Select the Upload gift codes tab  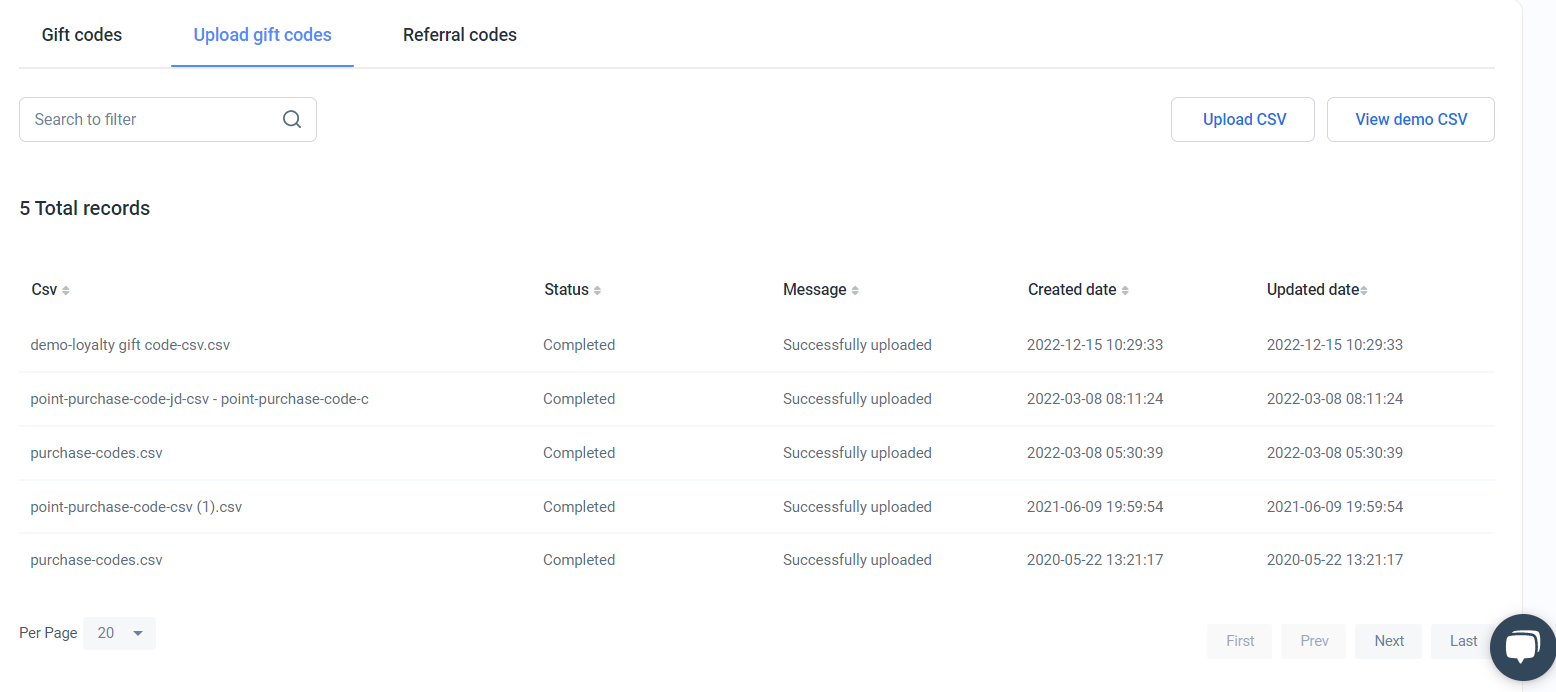coord(262,35)
